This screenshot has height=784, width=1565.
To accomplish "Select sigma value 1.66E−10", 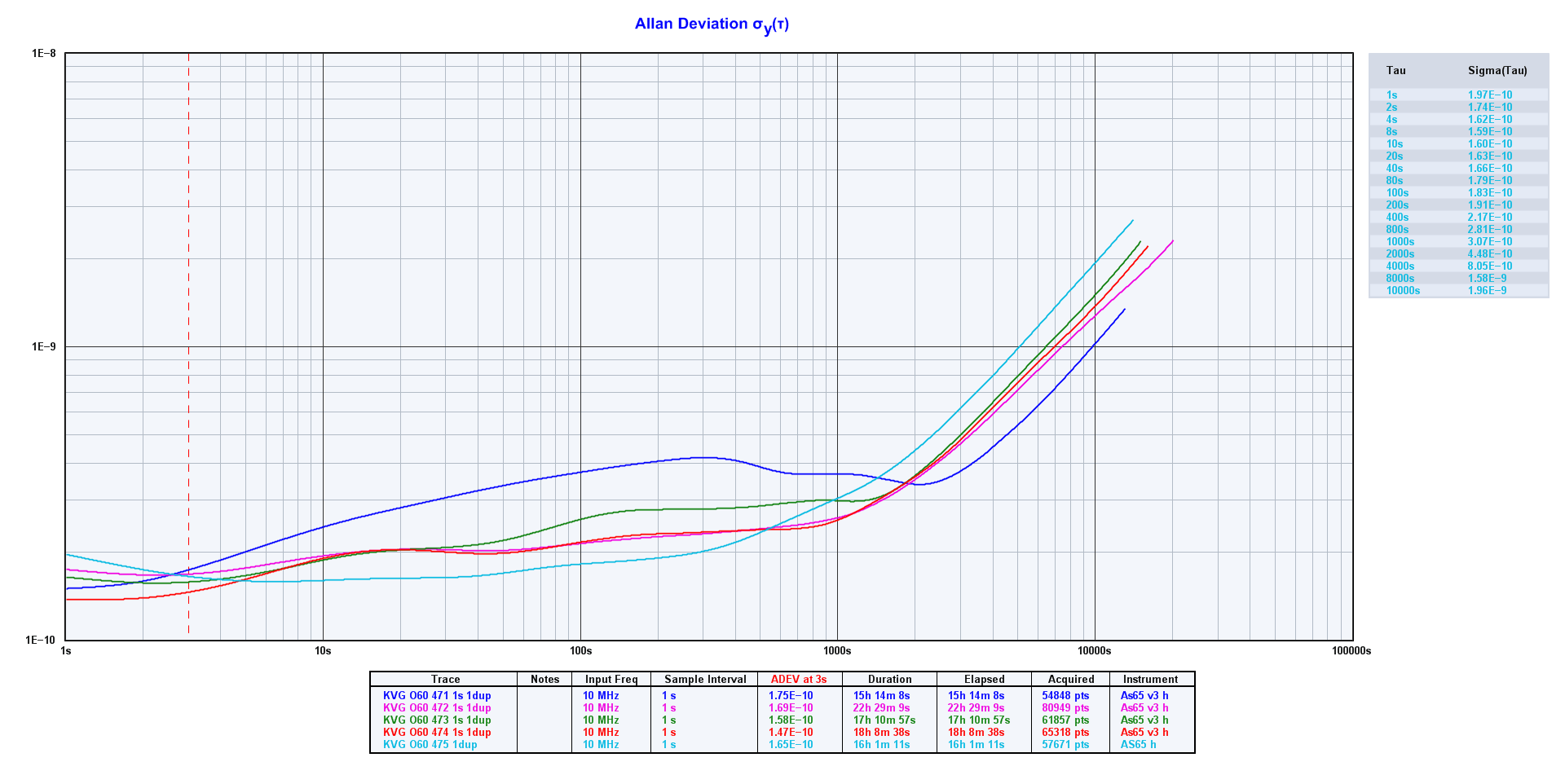I will pyautogui.click(x=1489, y=169).
